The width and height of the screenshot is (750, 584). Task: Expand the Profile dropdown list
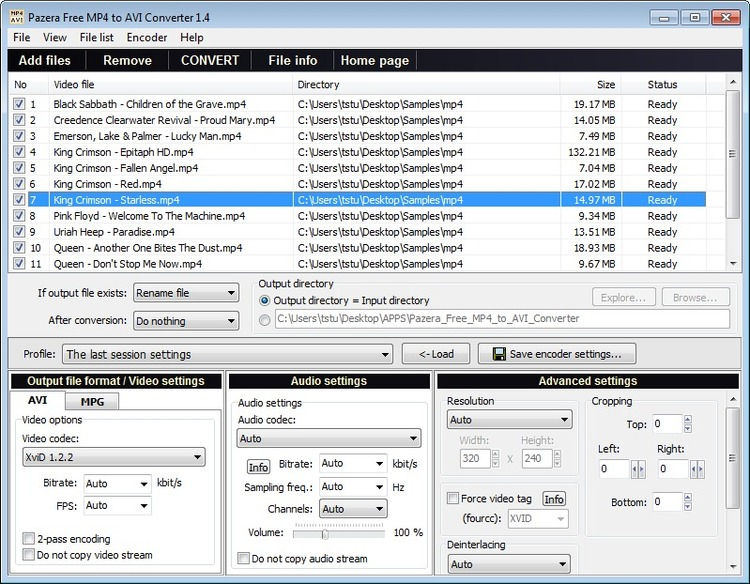click(x=227, y=354)
